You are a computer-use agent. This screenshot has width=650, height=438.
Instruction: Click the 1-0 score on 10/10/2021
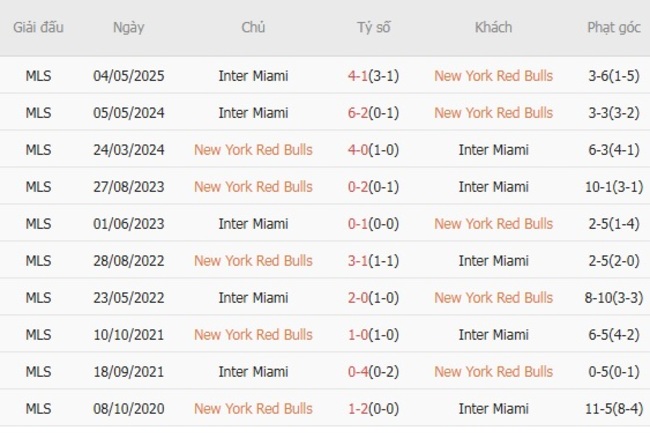click(x=358, y=335)
